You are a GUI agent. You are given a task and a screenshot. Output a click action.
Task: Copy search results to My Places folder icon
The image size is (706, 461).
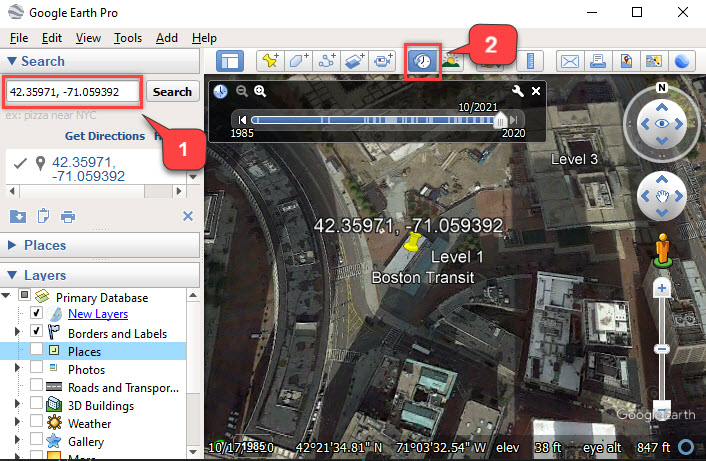click(18, 217)
